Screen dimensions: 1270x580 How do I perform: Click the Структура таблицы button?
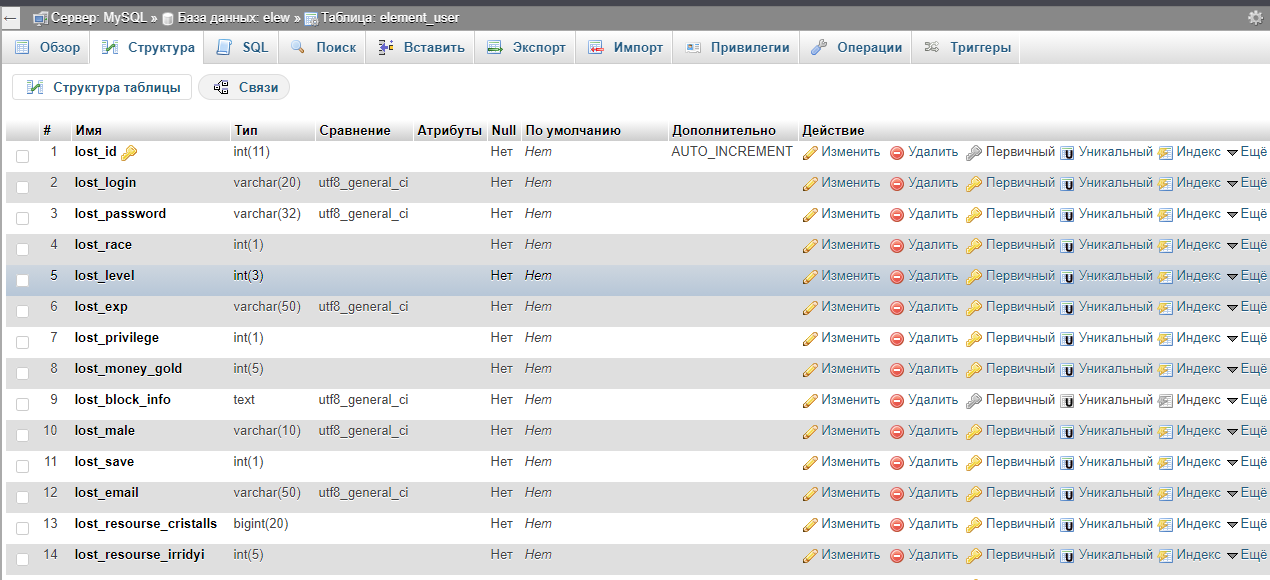(x=103, y=88)
